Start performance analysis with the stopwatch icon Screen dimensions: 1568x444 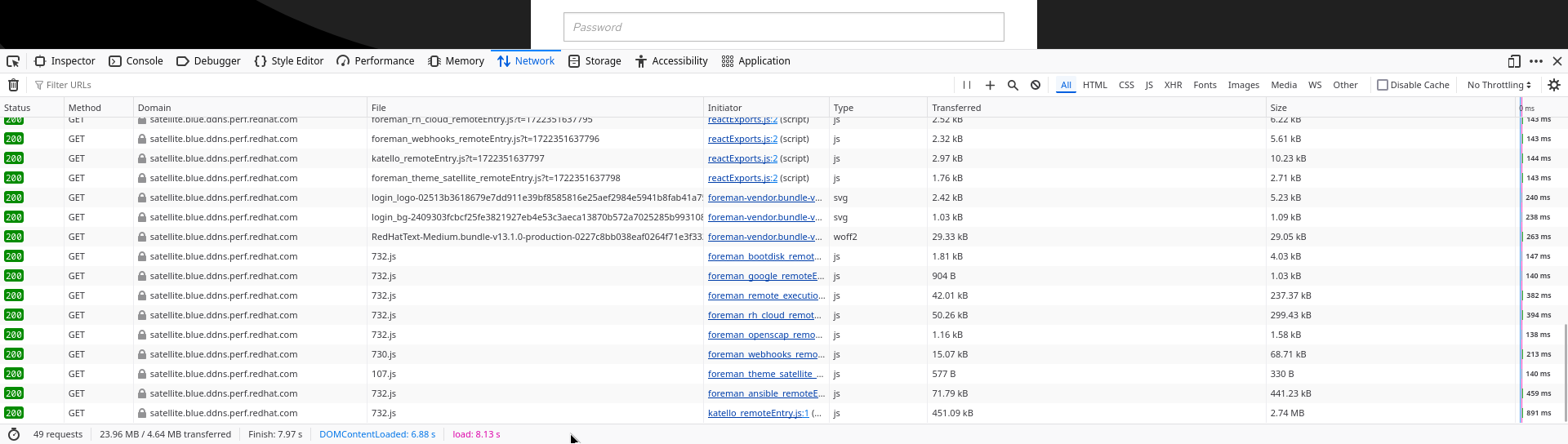(14, 434)
